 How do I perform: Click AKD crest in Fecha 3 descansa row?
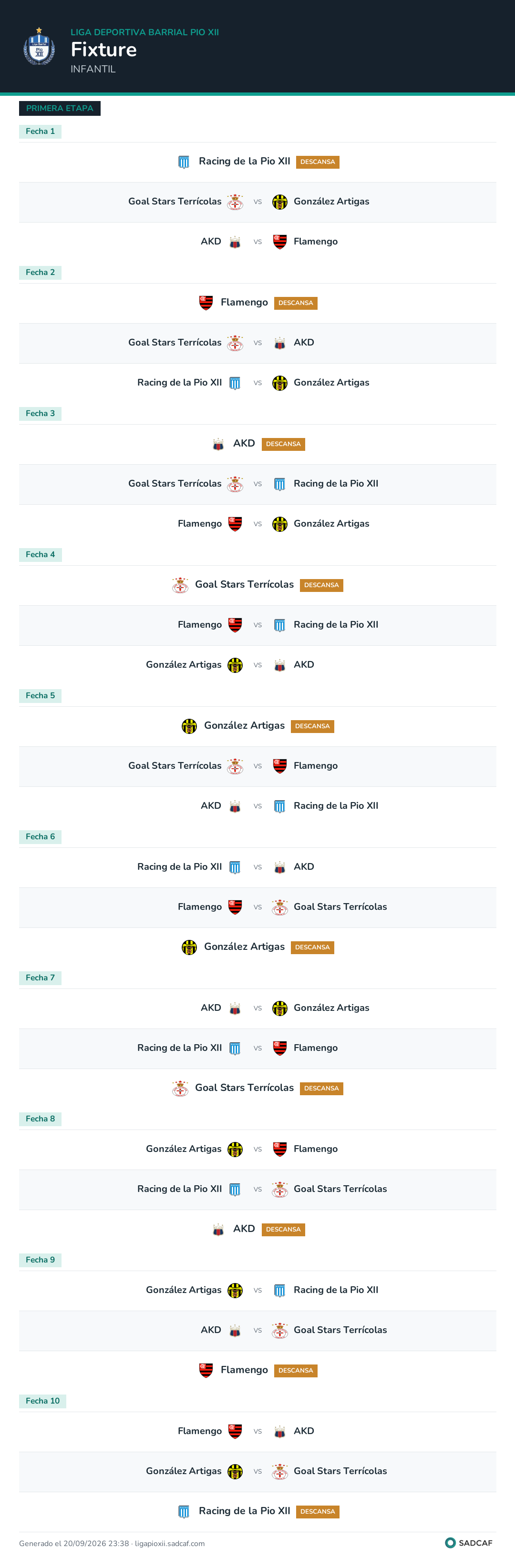point(218,444)
